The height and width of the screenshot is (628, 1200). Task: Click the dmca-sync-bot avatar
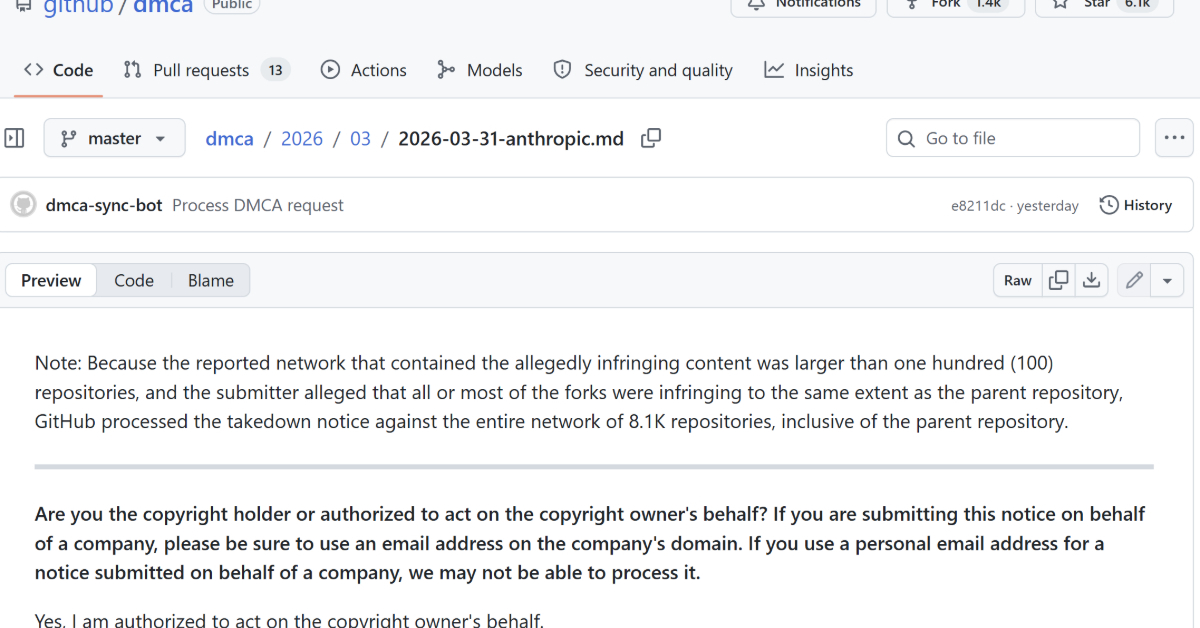coord(23,205)
